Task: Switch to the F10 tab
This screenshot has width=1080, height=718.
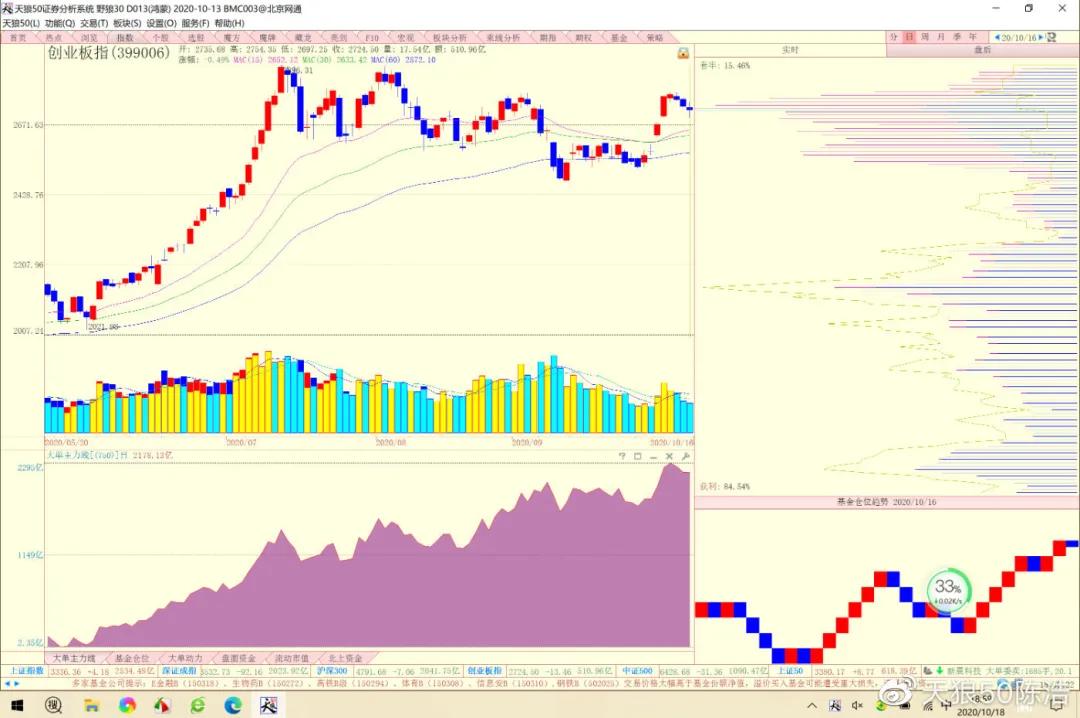Action: click(x=372, y=37)
